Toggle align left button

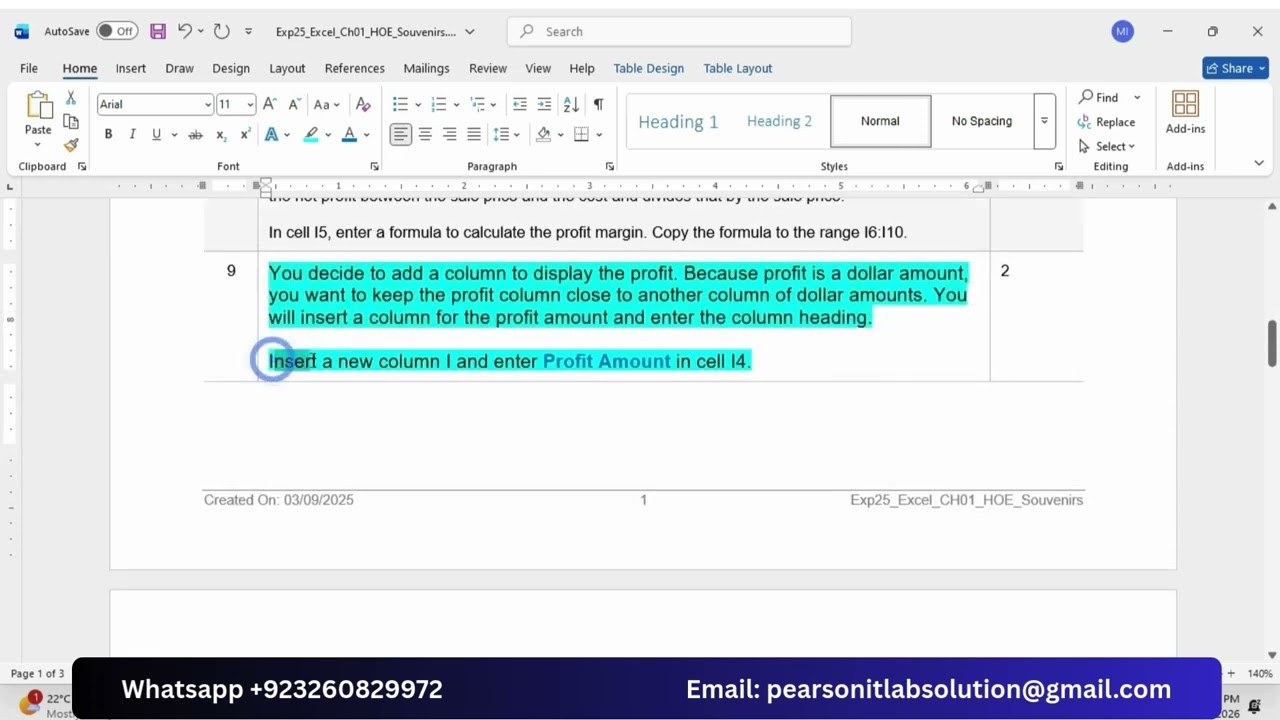(400, 134)
